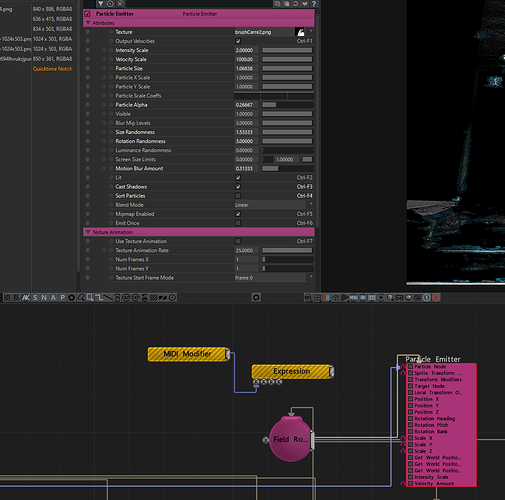Open texture file browser icon beside brushCarre2.png

[301, 32]
